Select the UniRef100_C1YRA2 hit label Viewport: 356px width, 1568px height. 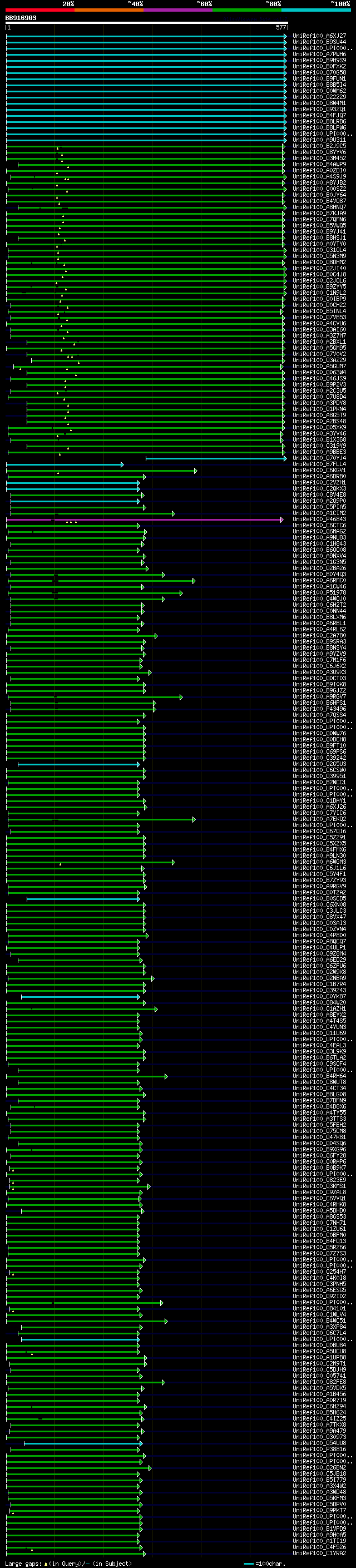[319, 1554]
